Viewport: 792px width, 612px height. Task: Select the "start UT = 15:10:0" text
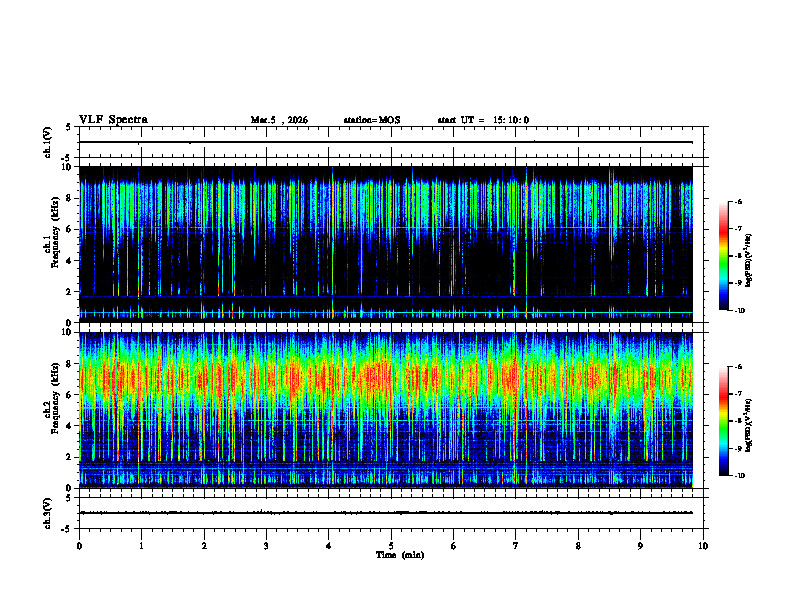click(x=483, y=120)
